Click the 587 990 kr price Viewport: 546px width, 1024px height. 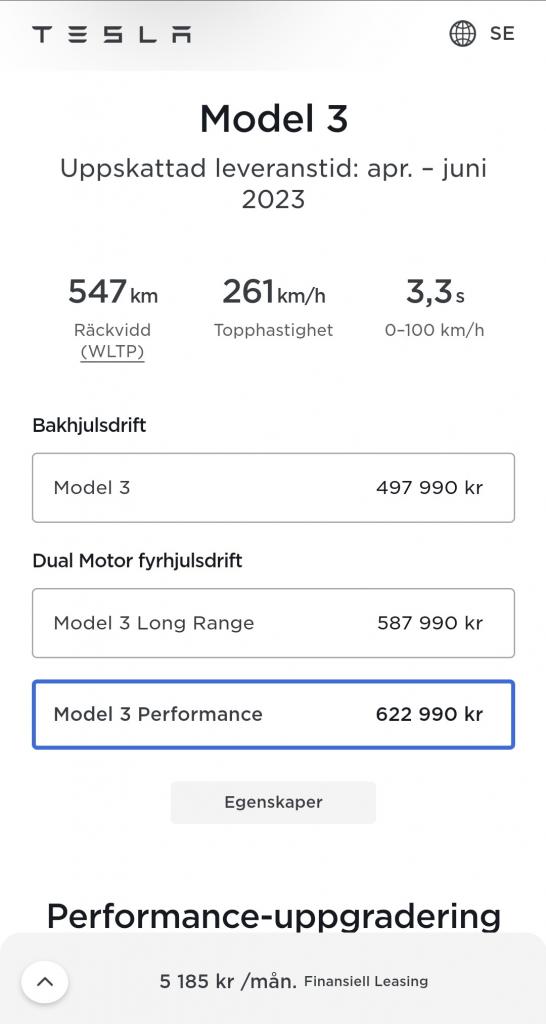coord(430,623)
